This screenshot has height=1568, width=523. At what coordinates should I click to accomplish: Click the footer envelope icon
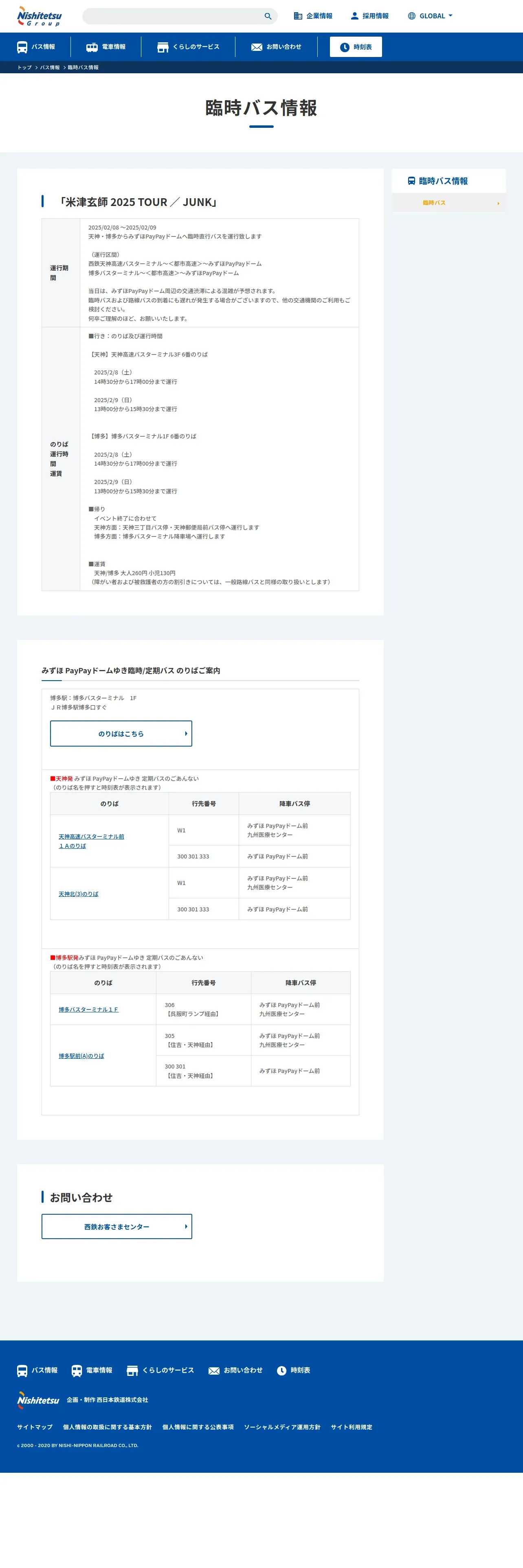click(x=214, y=1371)
